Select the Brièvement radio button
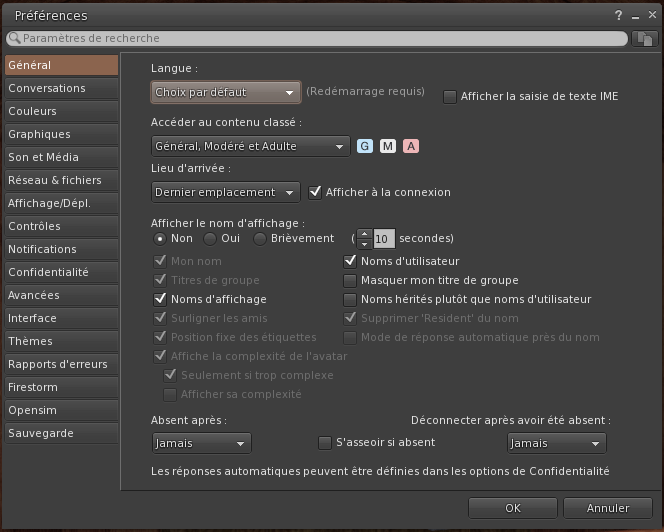This screenshot has height=532, width=664. [260, 239]
